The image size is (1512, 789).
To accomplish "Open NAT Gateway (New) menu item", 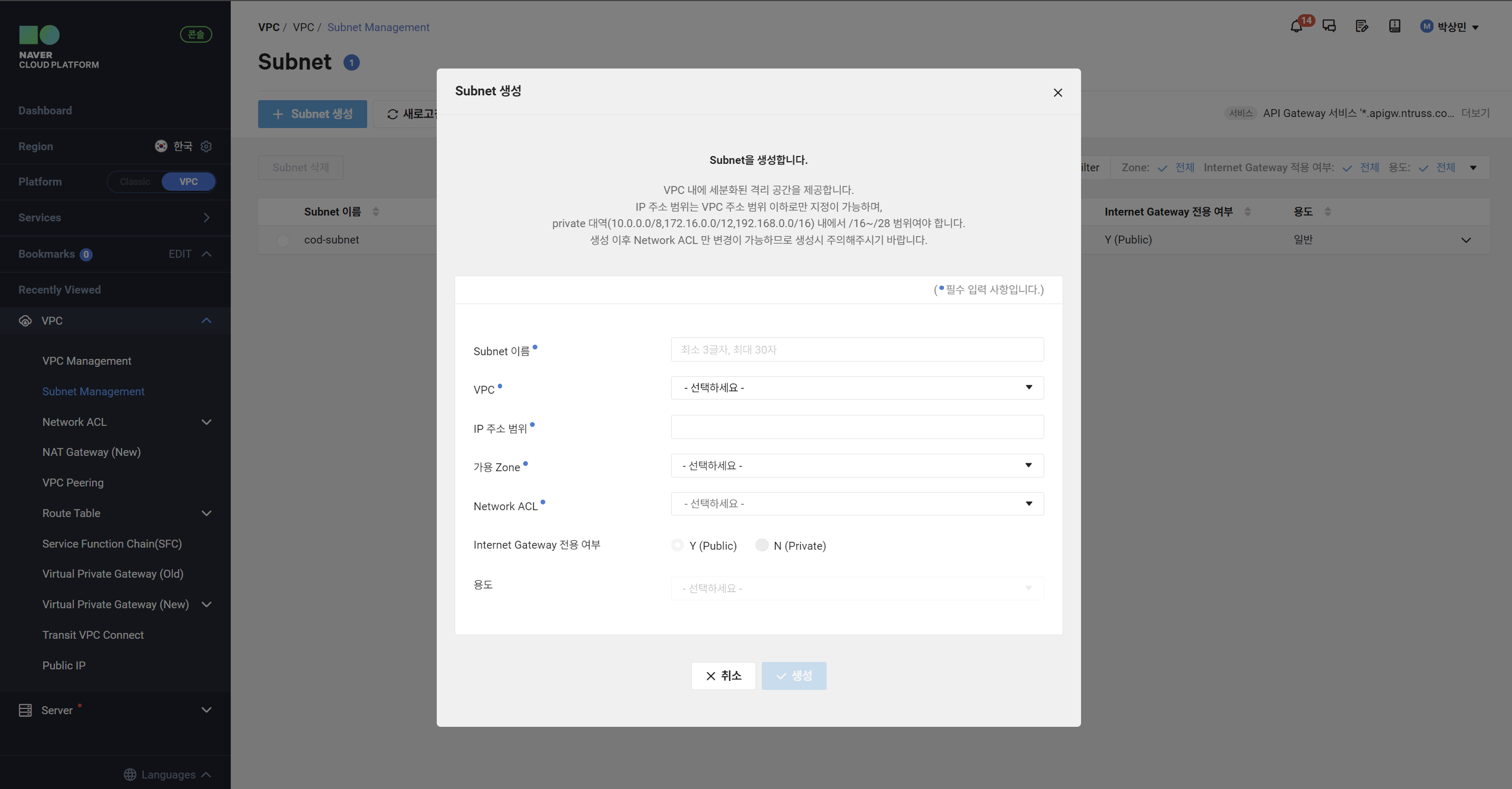I will (92, 452).
